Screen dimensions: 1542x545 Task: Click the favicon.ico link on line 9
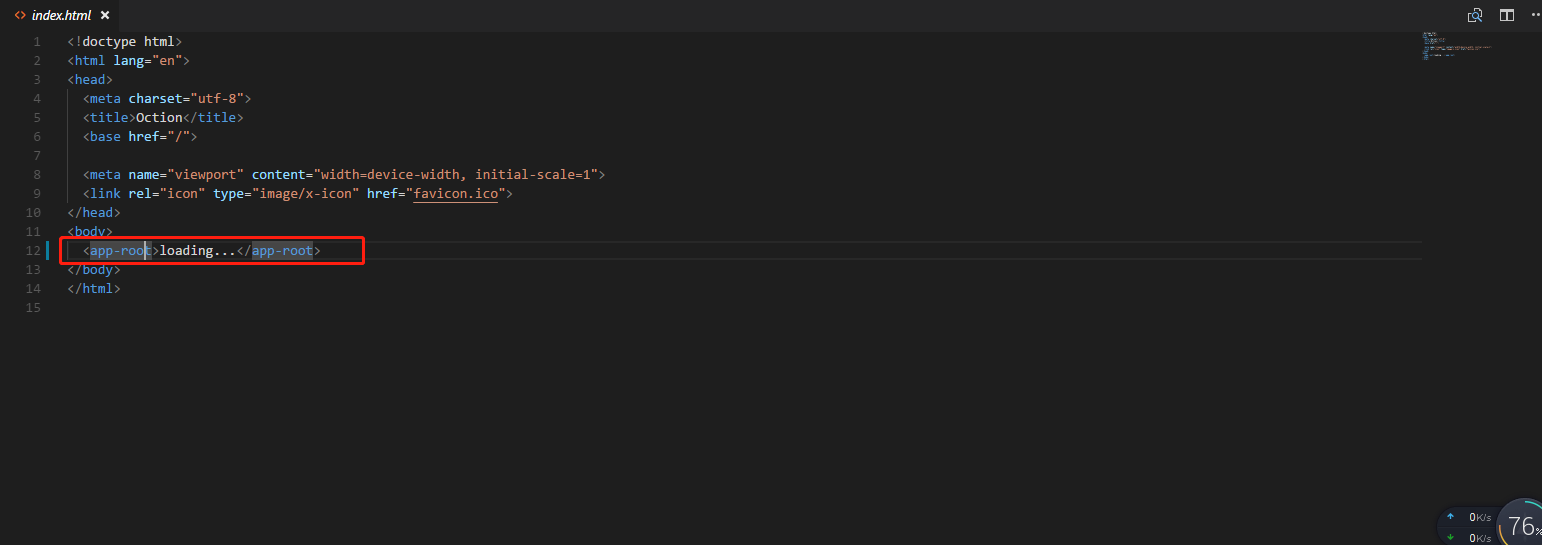pos(455,193)
